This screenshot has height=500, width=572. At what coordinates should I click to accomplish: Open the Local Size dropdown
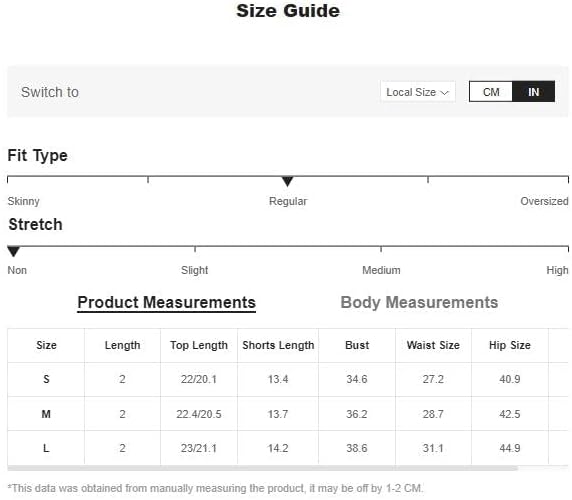click(x=418, y=92)
